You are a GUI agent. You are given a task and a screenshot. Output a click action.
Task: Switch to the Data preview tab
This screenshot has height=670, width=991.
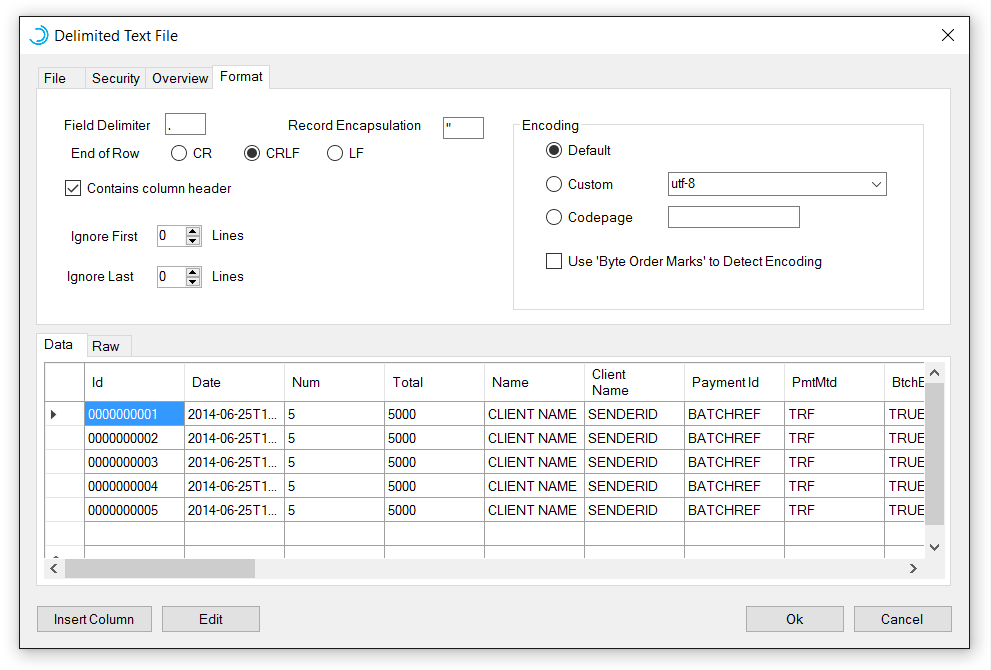coord(59,344)
